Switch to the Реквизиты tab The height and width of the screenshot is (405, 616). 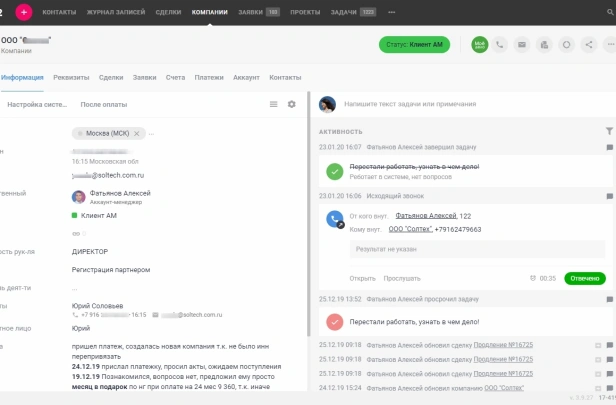coord(71,77)
